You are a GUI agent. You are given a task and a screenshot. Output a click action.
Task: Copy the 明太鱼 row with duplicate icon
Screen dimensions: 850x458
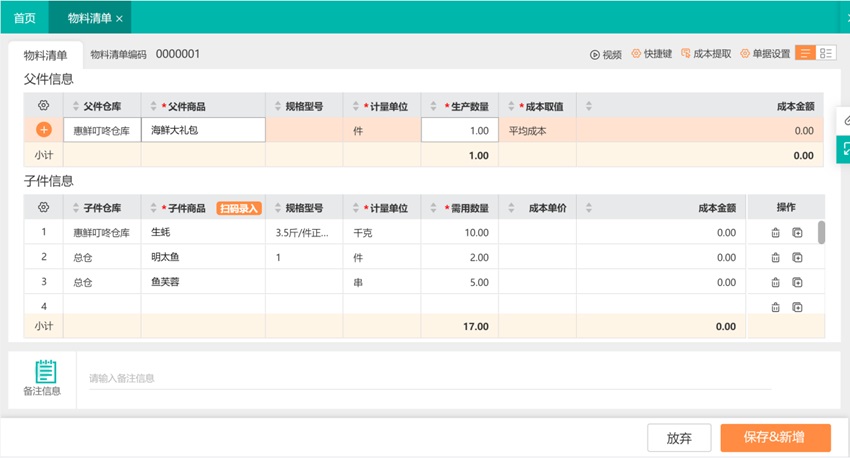point(797,257)
